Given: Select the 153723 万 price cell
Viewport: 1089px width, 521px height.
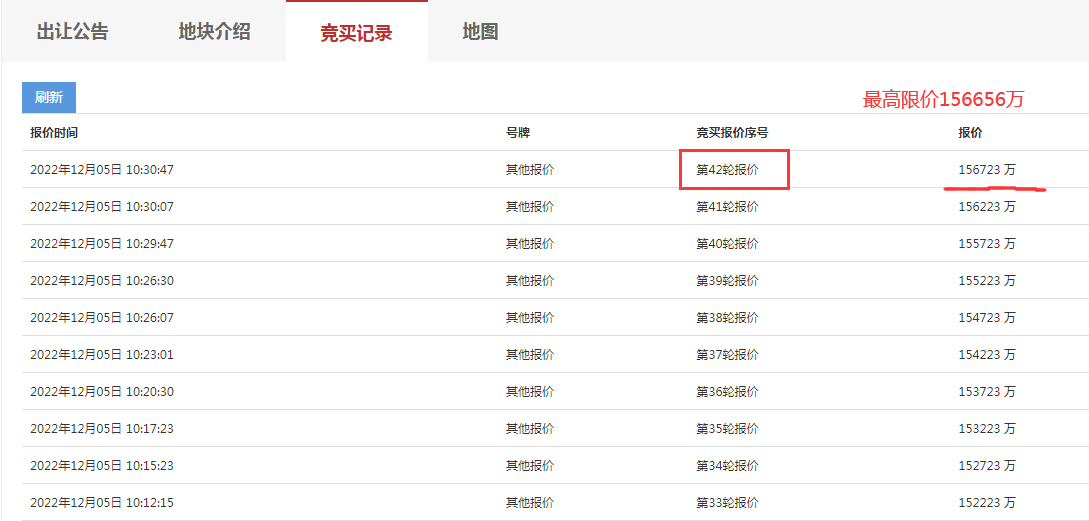Looking at the screenshot, I should click(987, 392).
